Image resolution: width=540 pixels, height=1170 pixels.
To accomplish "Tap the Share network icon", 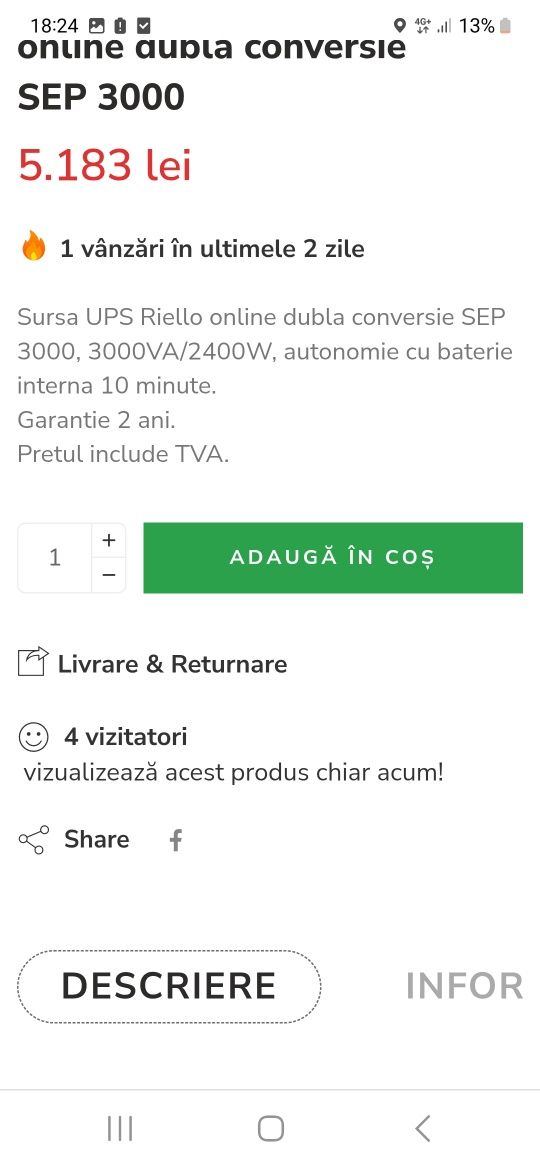I will pyautogui.click(x=34, y=839).
